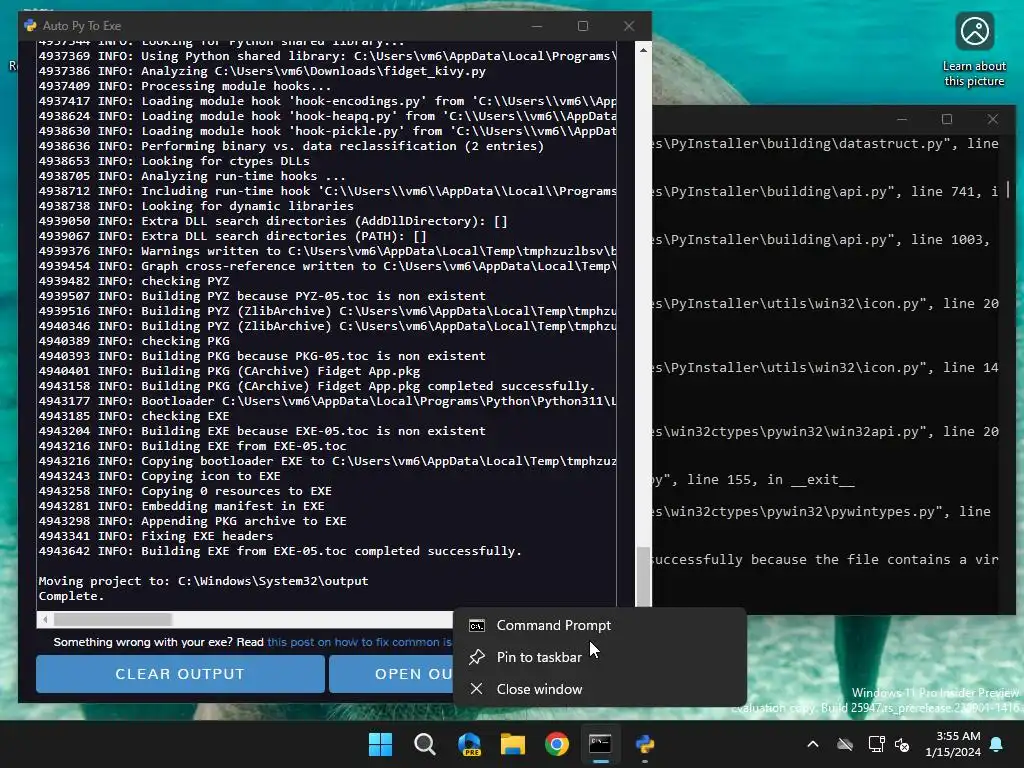Image resolution: width=1024 pixels, height=768 pixels.
Task: Click 'Moving project to' output line
Action: click(x=203, y=581)
